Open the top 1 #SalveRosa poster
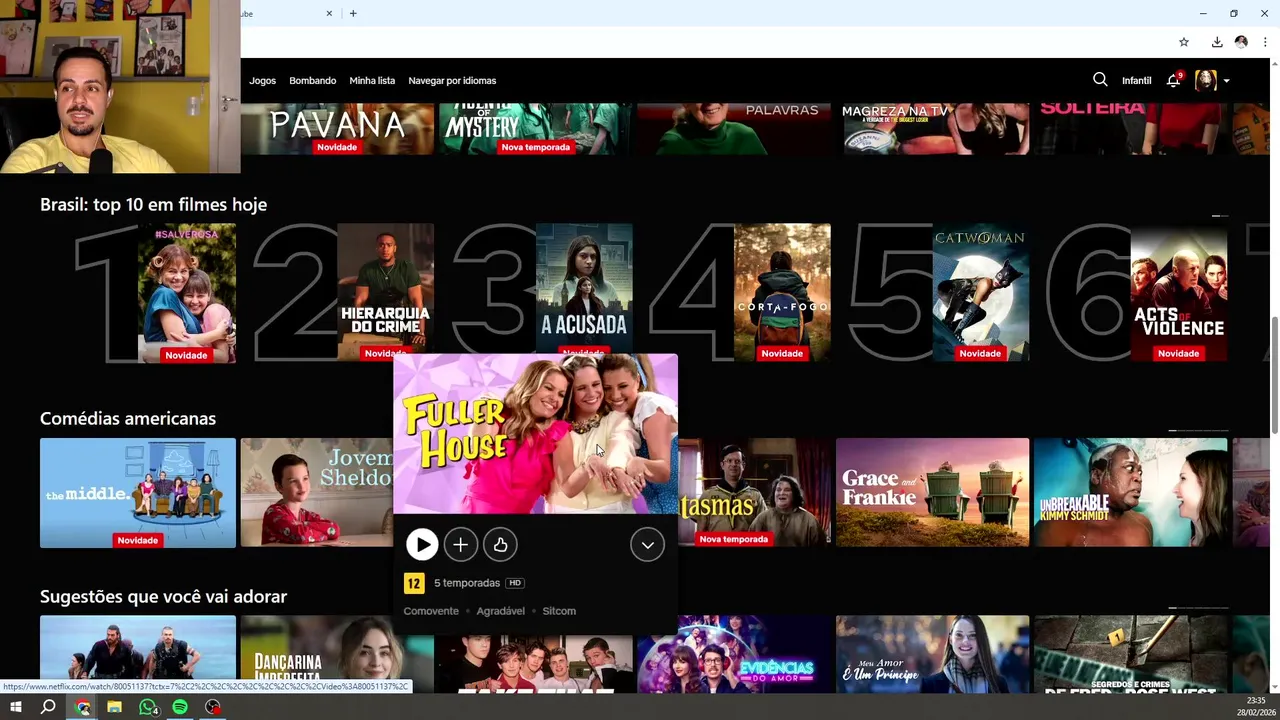 pos(187,293)
